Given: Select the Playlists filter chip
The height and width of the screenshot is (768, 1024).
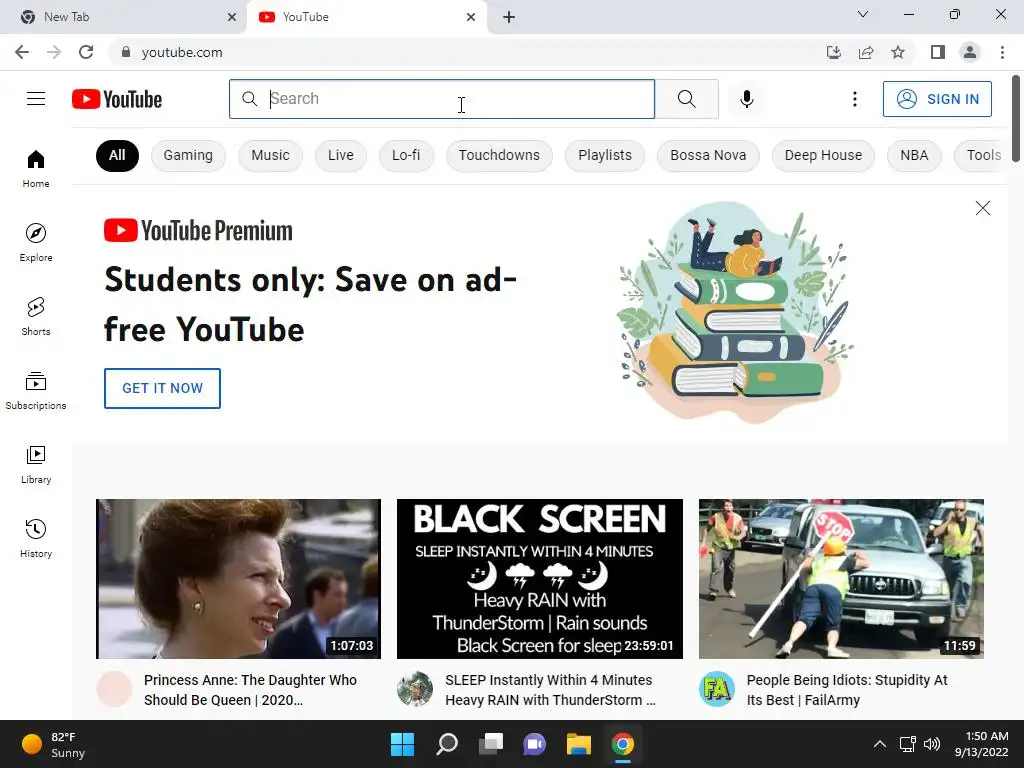Looking at the screenshot, I should point(605,155).
